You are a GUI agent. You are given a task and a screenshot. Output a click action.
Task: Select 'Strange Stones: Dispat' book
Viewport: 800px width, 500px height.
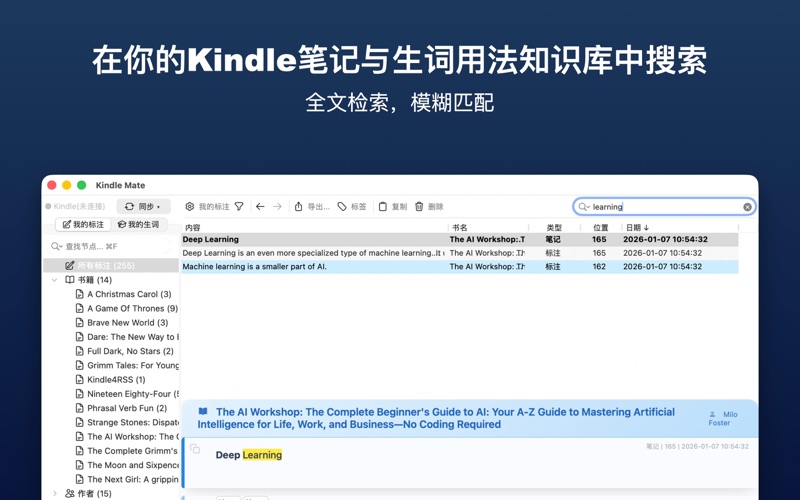[x=133, y=422]
